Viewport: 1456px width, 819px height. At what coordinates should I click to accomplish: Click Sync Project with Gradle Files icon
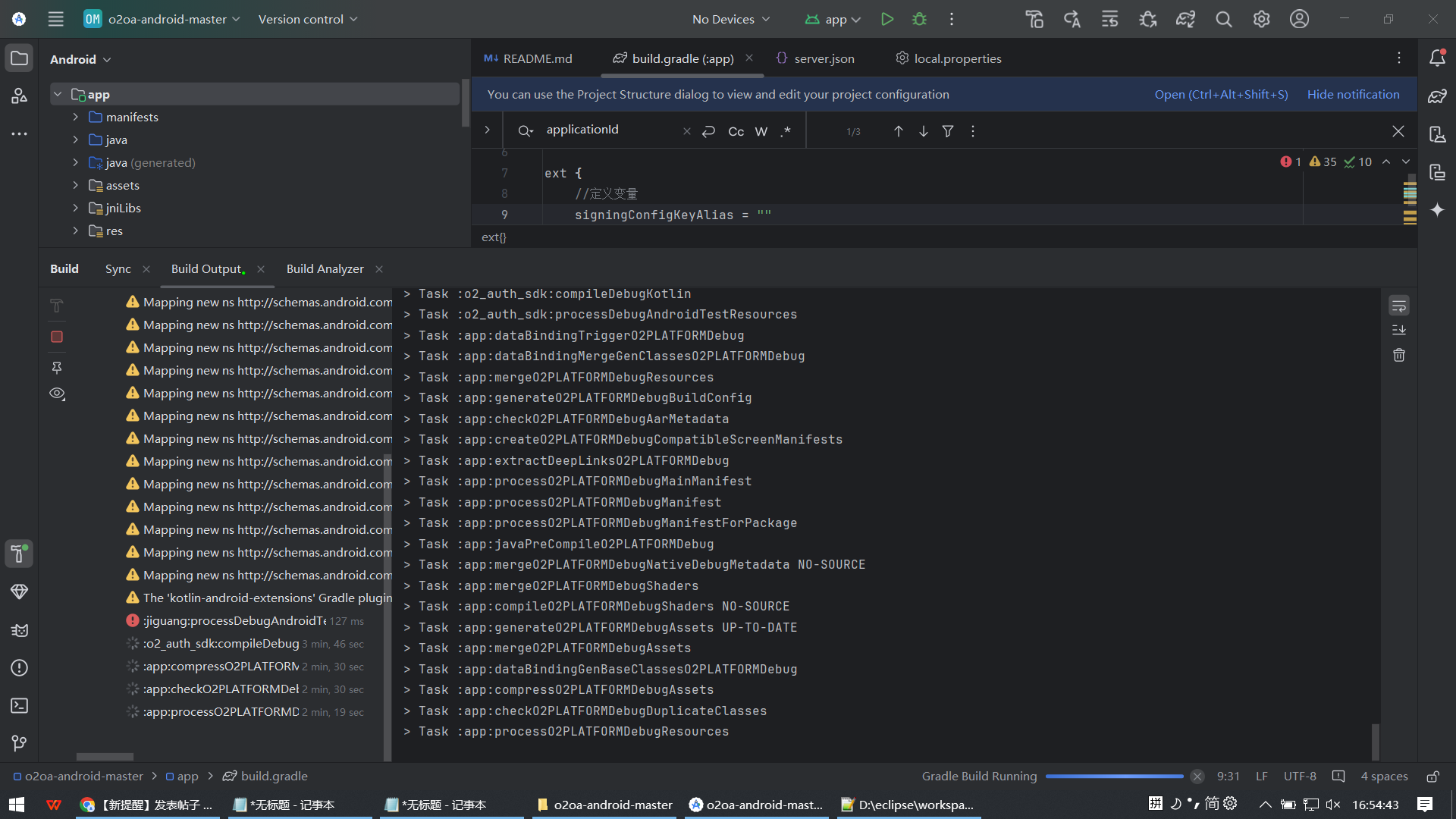click(x=1185, y=19)
